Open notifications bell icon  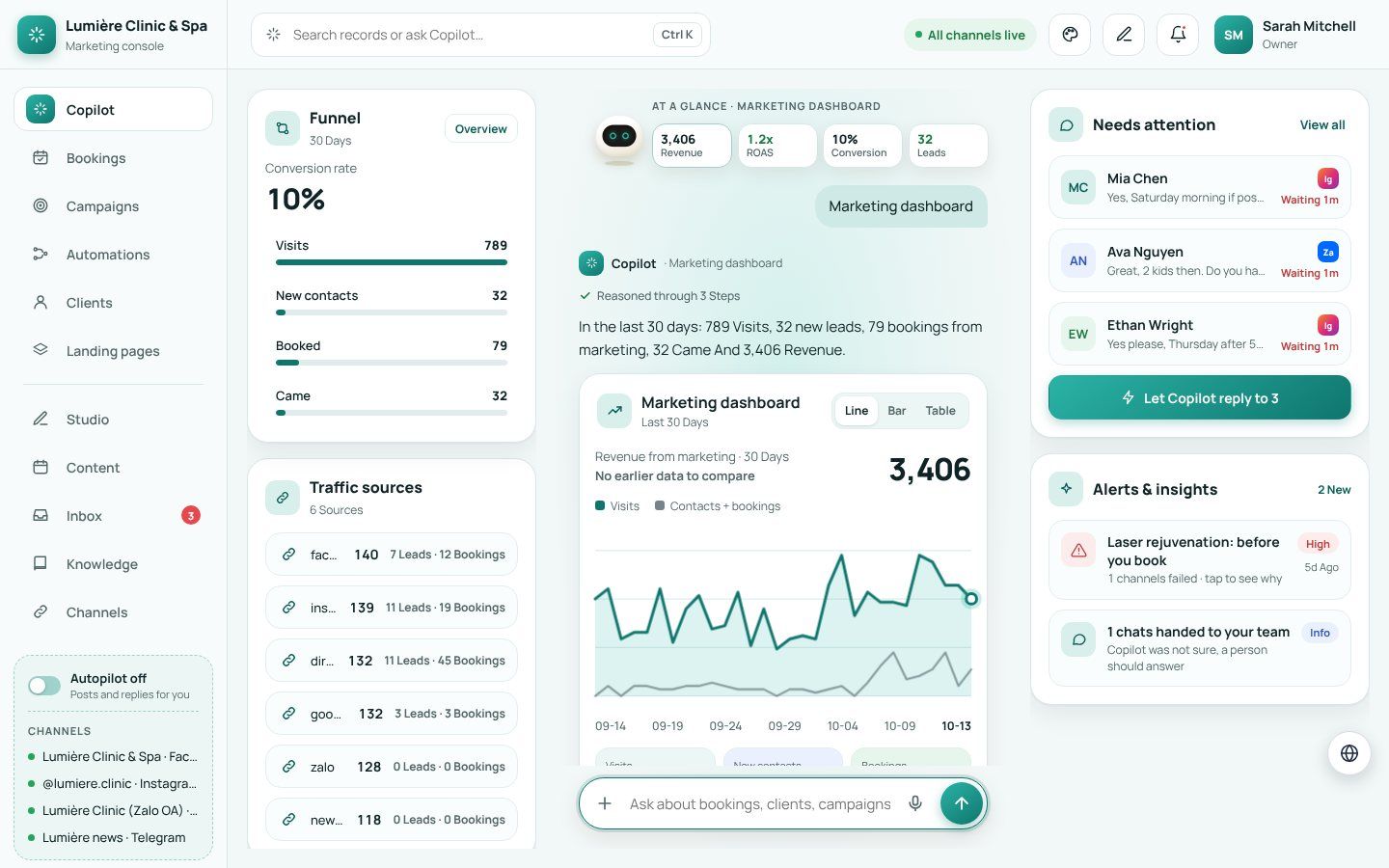point(1178,35)
